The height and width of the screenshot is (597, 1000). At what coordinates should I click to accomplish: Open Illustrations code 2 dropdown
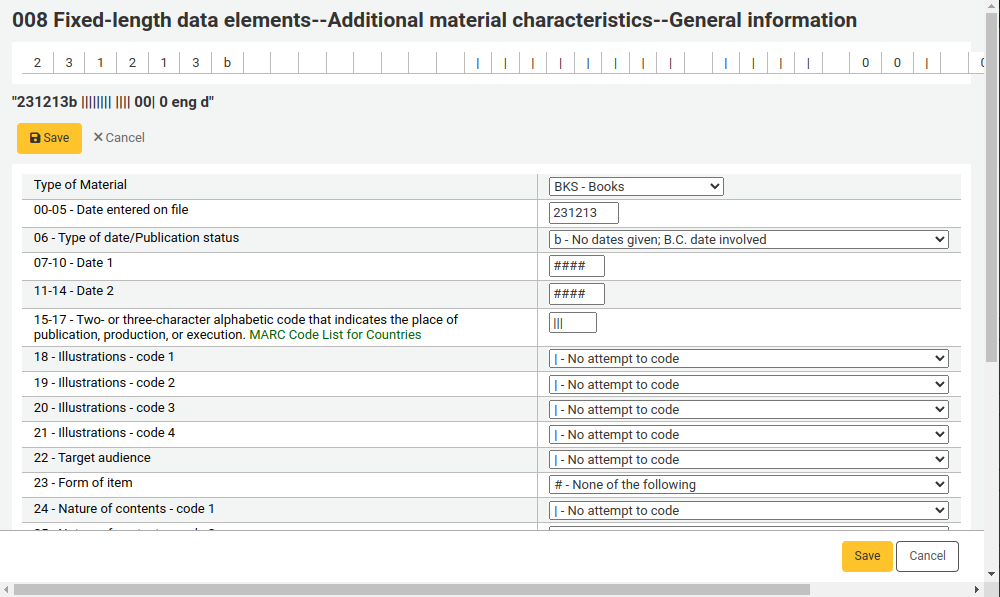tap(749, 385)
